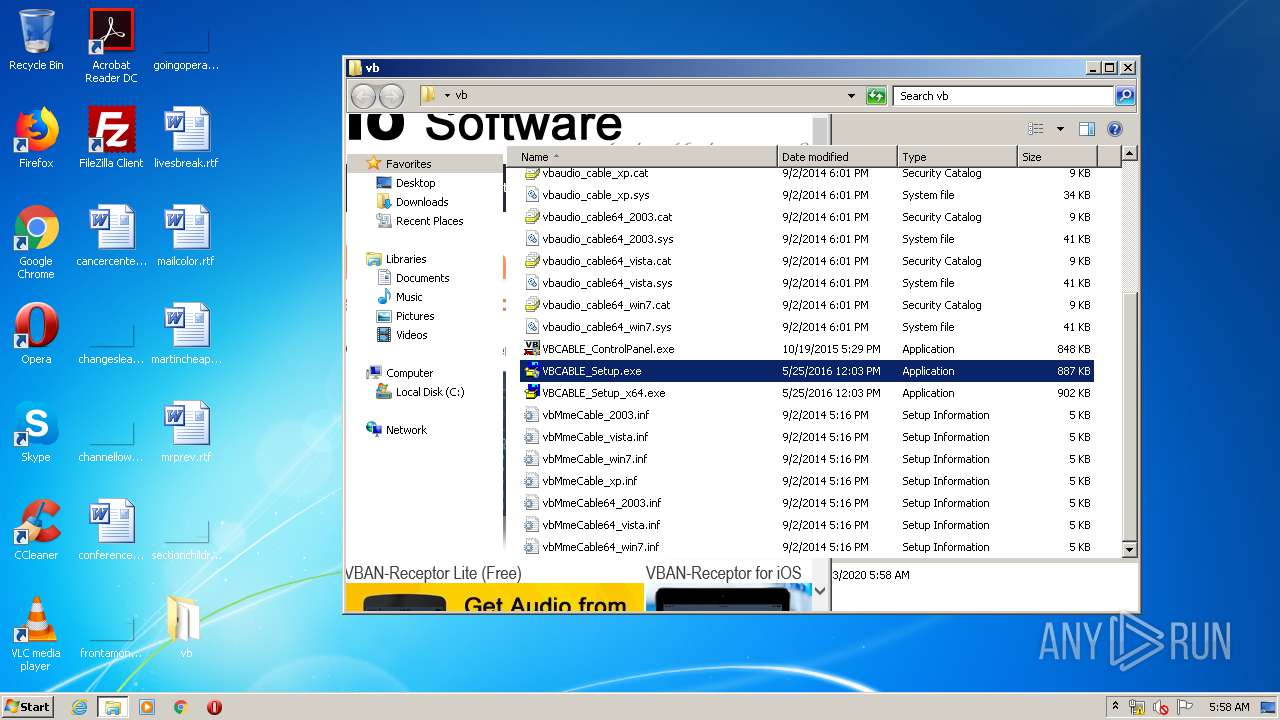Image resolution: width=1280 pixels, height=720 pixels.
Task: Open Recent Places in navigation pane
Action: pyautogui.click(x=429, y=221)
